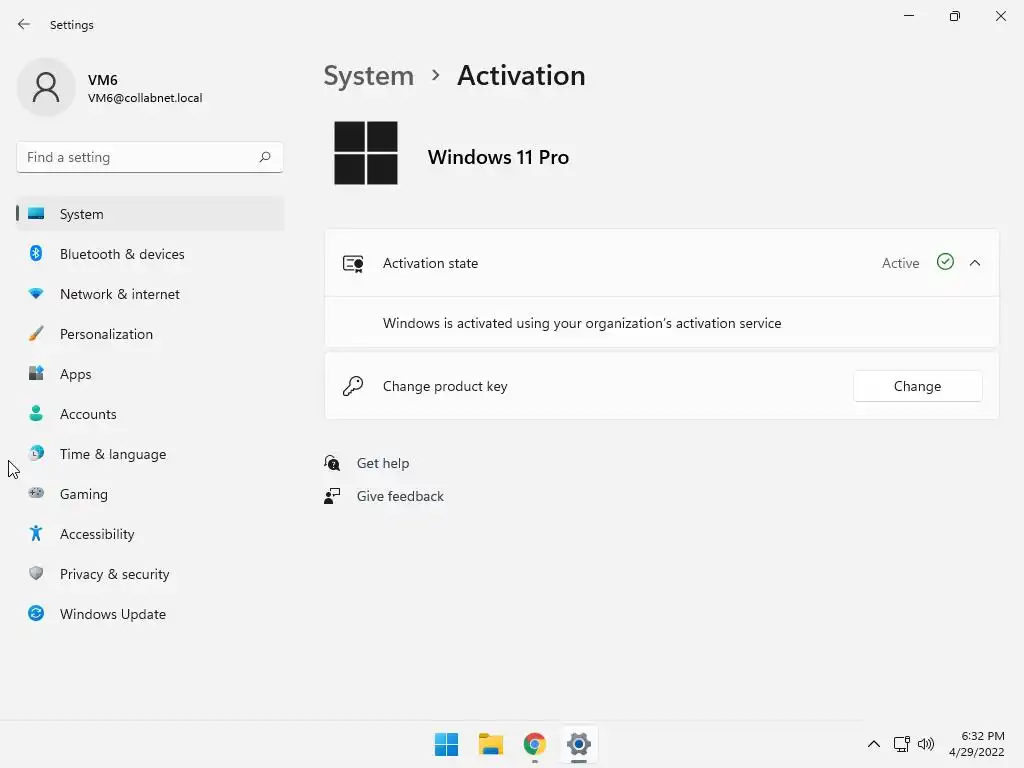Screen dimensions: 1024x768
Task: Click the Active status text
Action: tap(901, 263)
